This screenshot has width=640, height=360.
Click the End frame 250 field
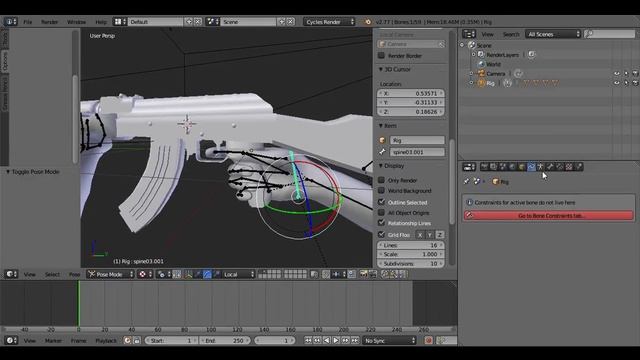[x=225, y=340]
